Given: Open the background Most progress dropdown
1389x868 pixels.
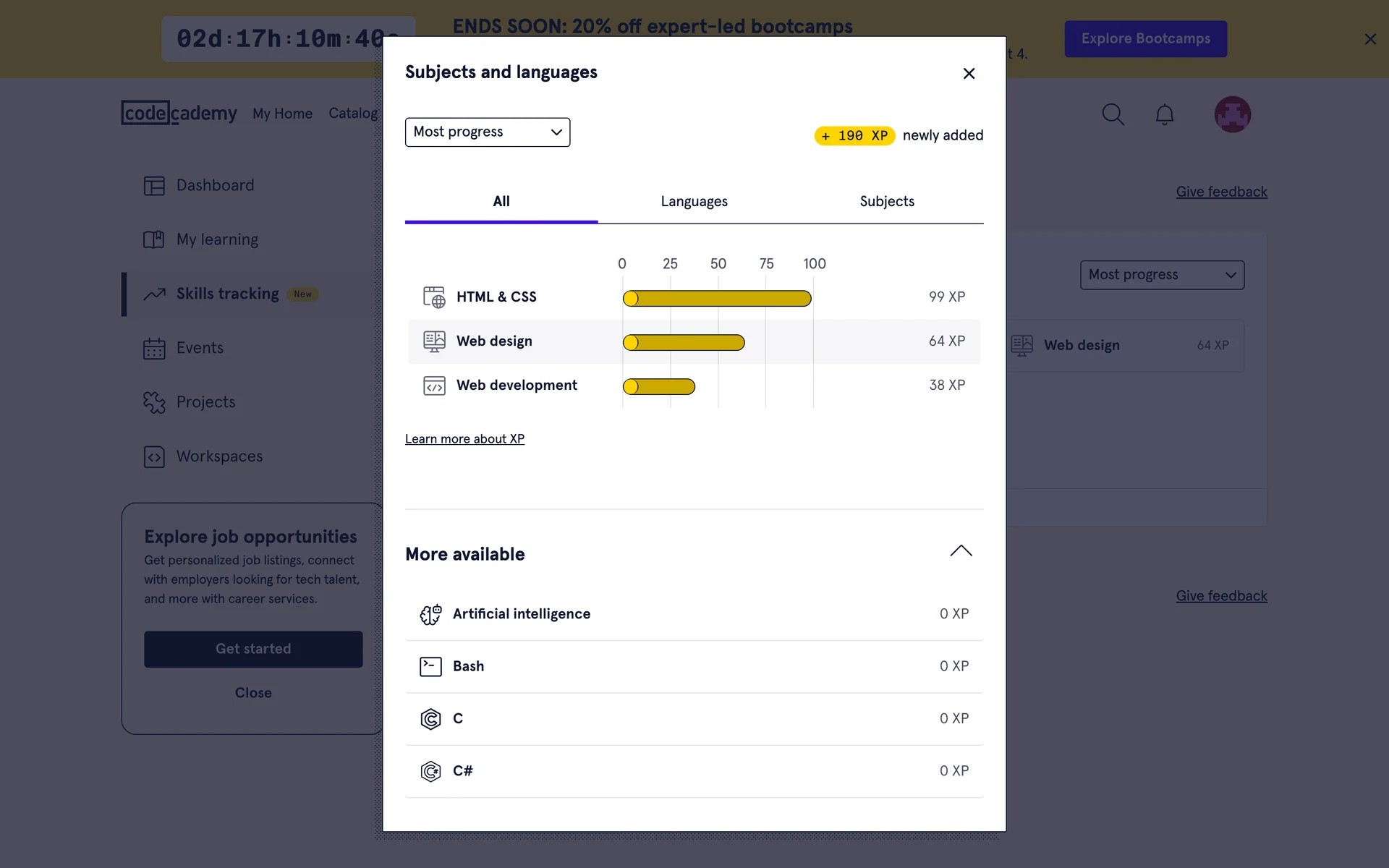Looking at the screenshot, I should coord(1161,275).
